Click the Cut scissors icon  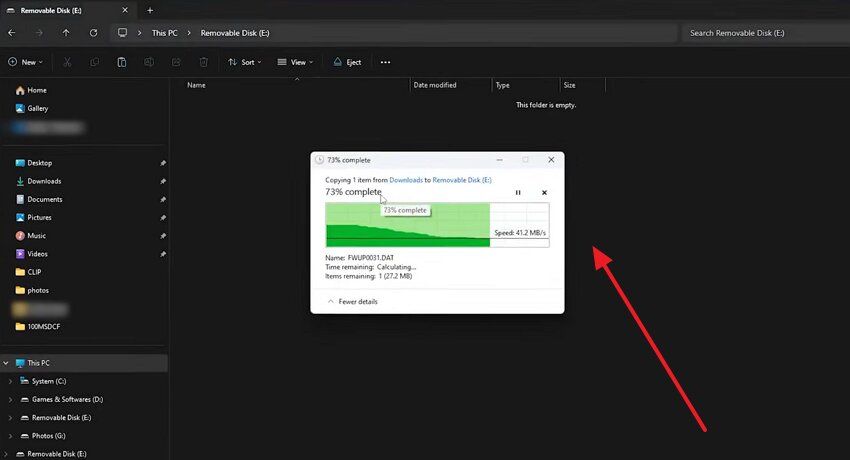tap(67, 62)
